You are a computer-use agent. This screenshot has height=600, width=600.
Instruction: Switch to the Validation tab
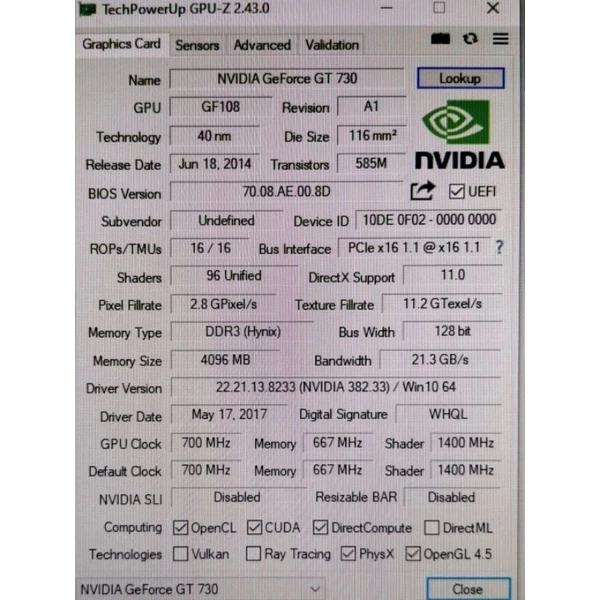(332, 46)
